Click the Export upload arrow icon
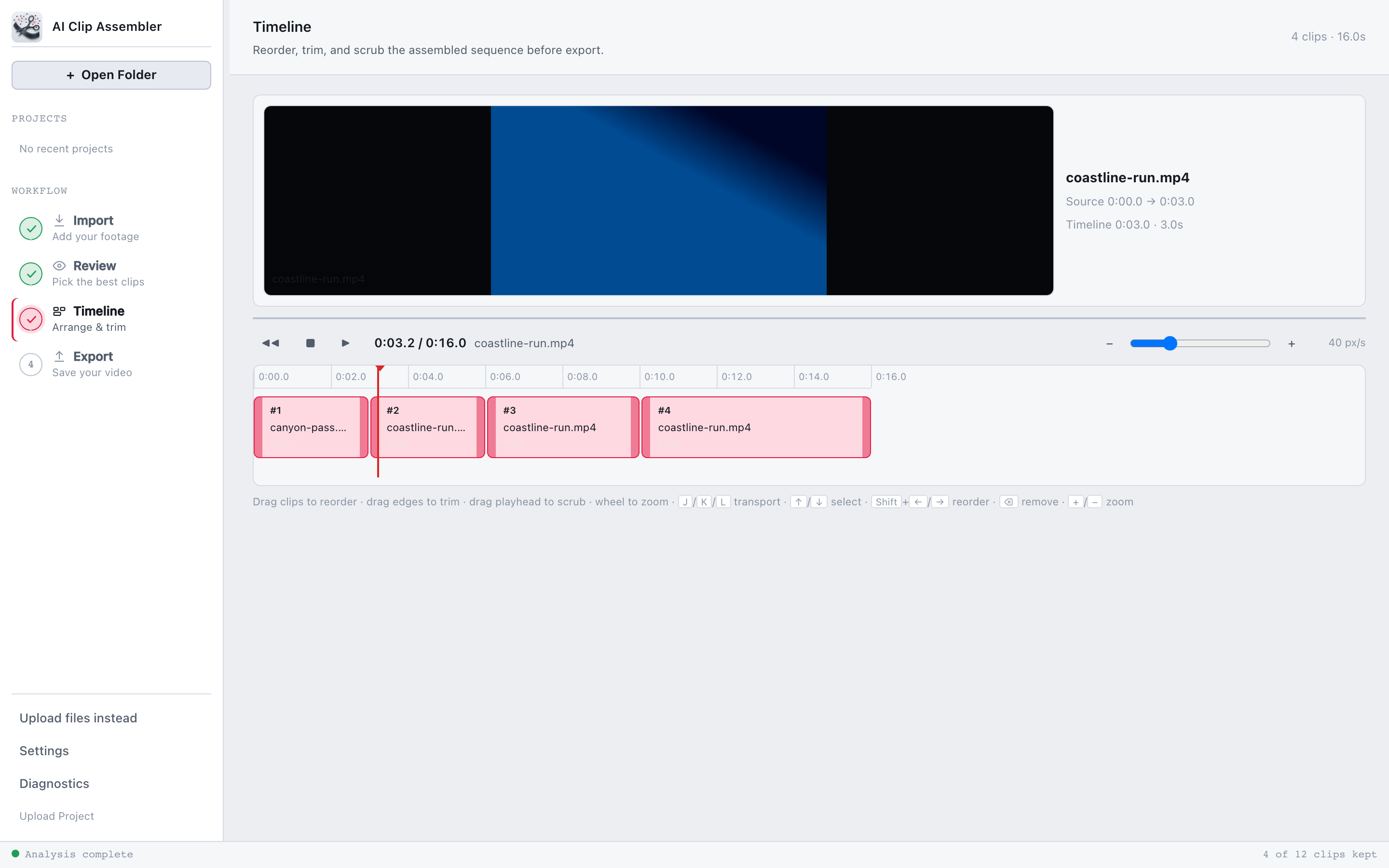 (59, 356)
